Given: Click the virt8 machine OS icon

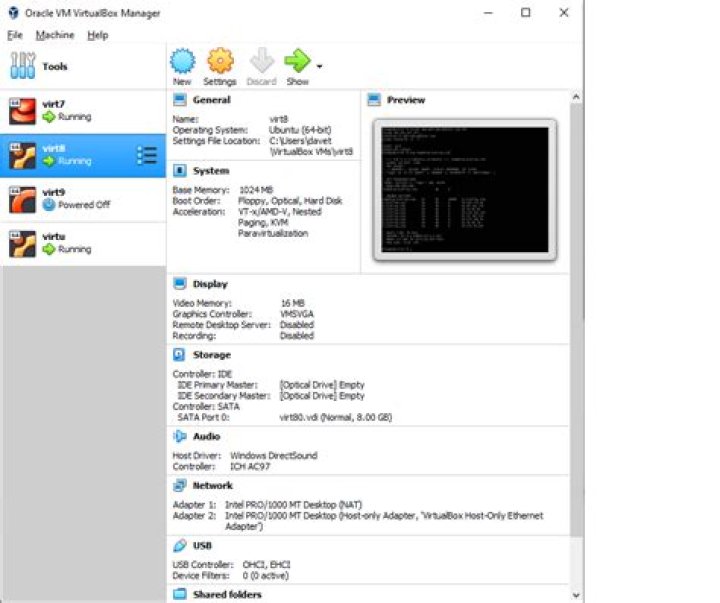Looking at the screenshot, I should coord(22,156).
